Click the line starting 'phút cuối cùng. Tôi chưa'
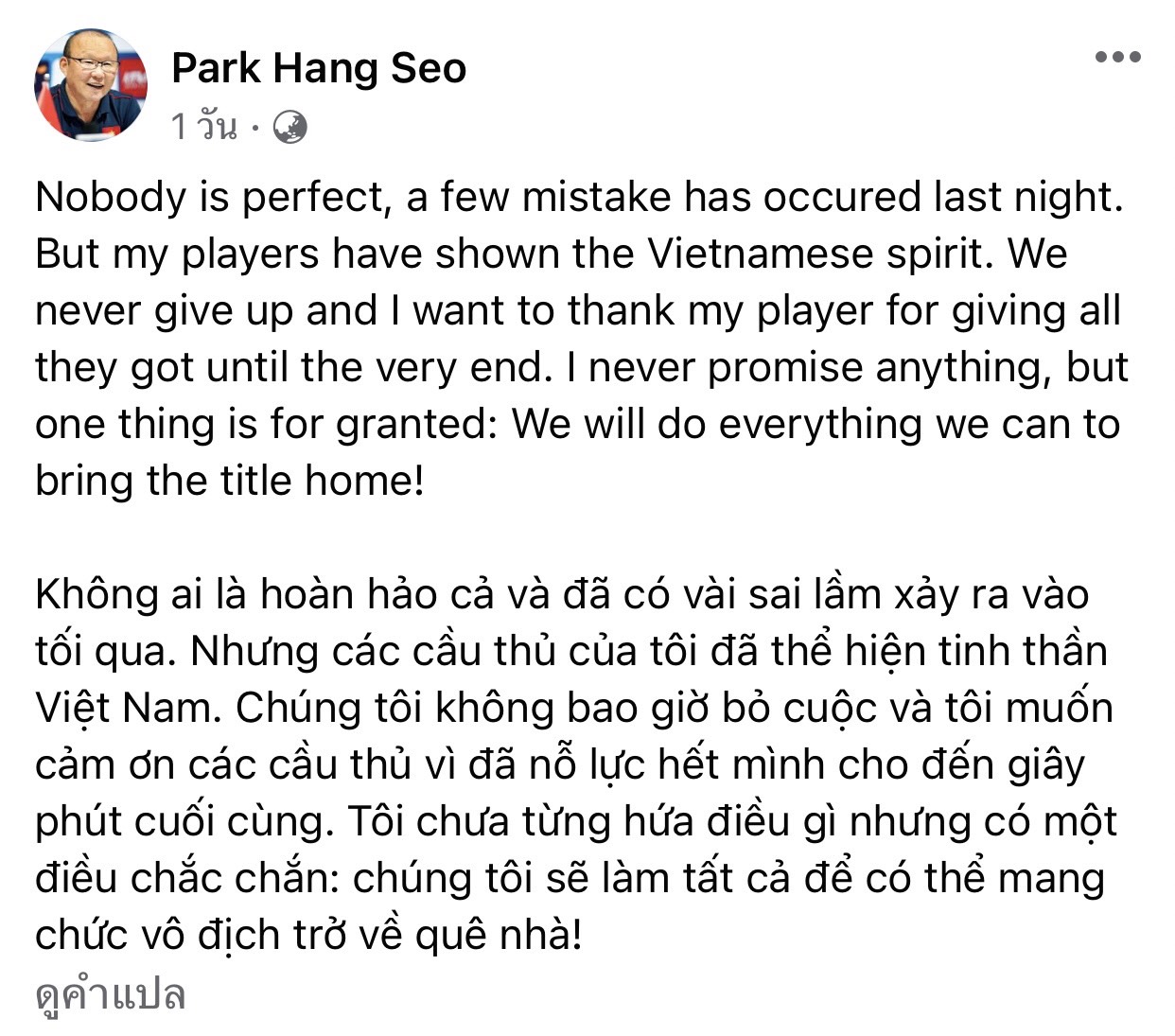Image resolution: width=1175 pixels, height=1036 pixels. click(x=576, y=821)
